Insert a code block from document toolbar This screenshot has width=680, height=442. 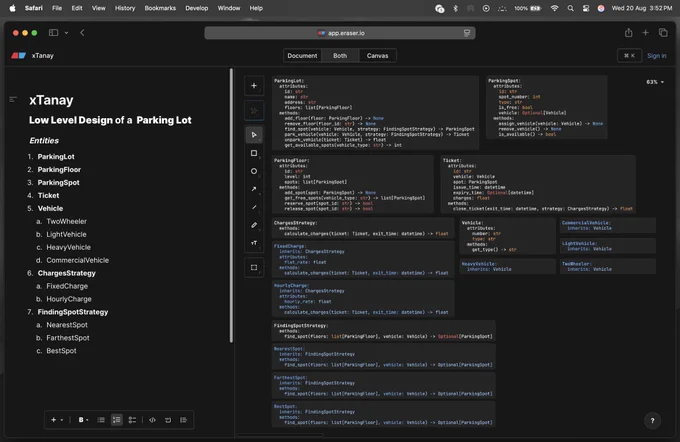point(153,420)
